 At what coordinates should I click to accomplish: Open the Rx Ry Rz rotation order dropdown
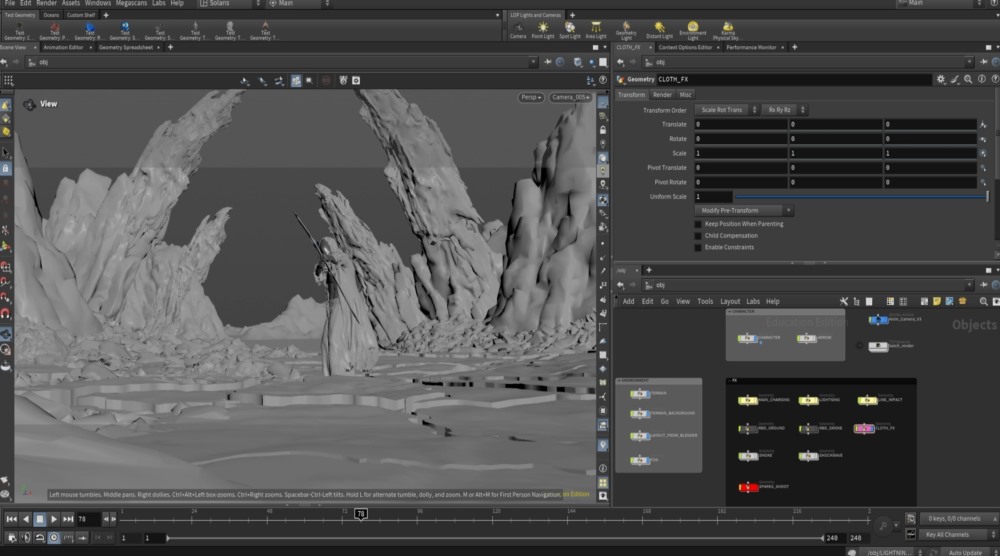pos(784,110)
